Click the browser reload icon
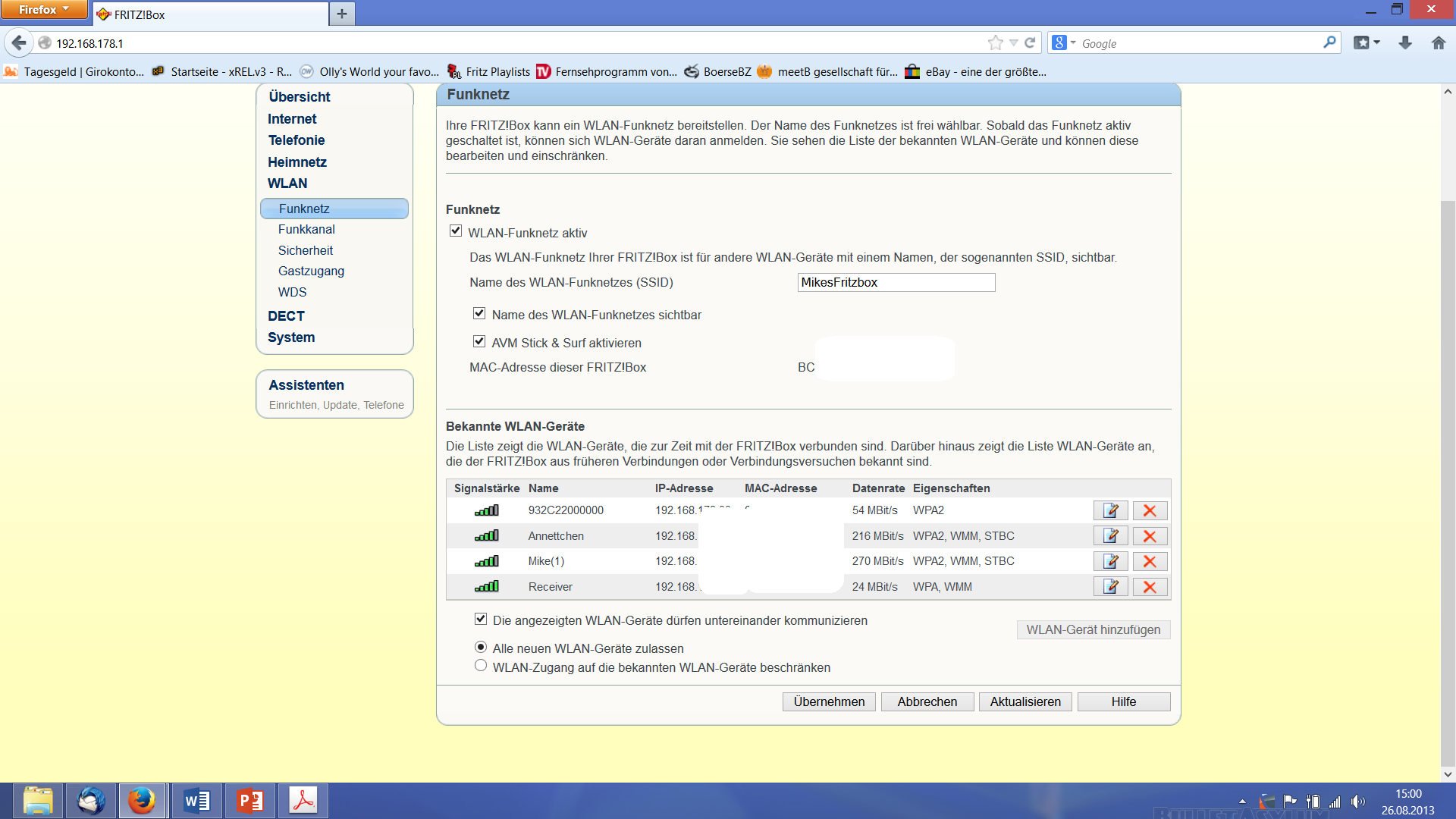The image size is (1456, 819). (1030, 43)
